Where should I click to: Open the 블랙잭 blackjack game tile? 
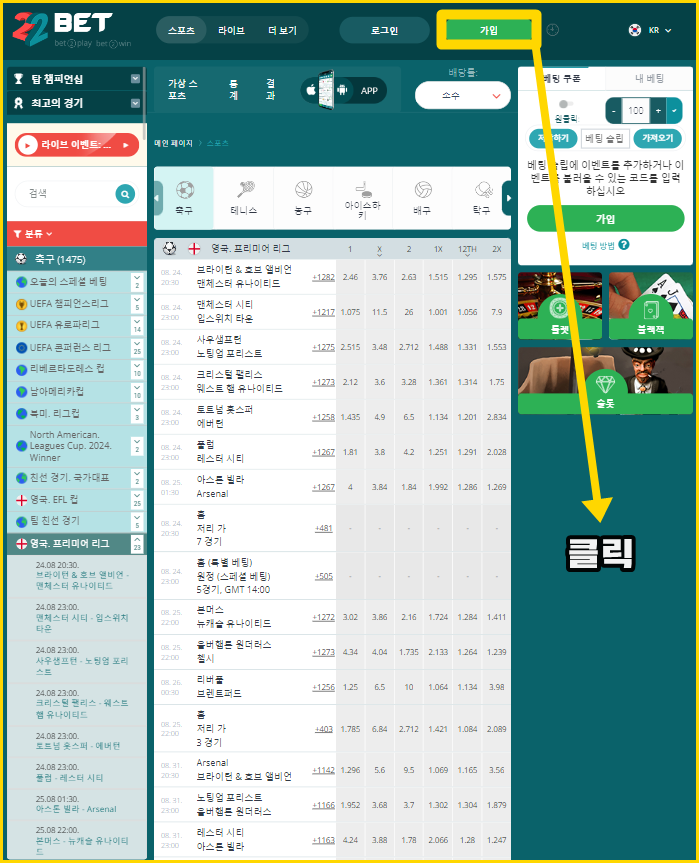pyautogui.click(x=651, y=305)
